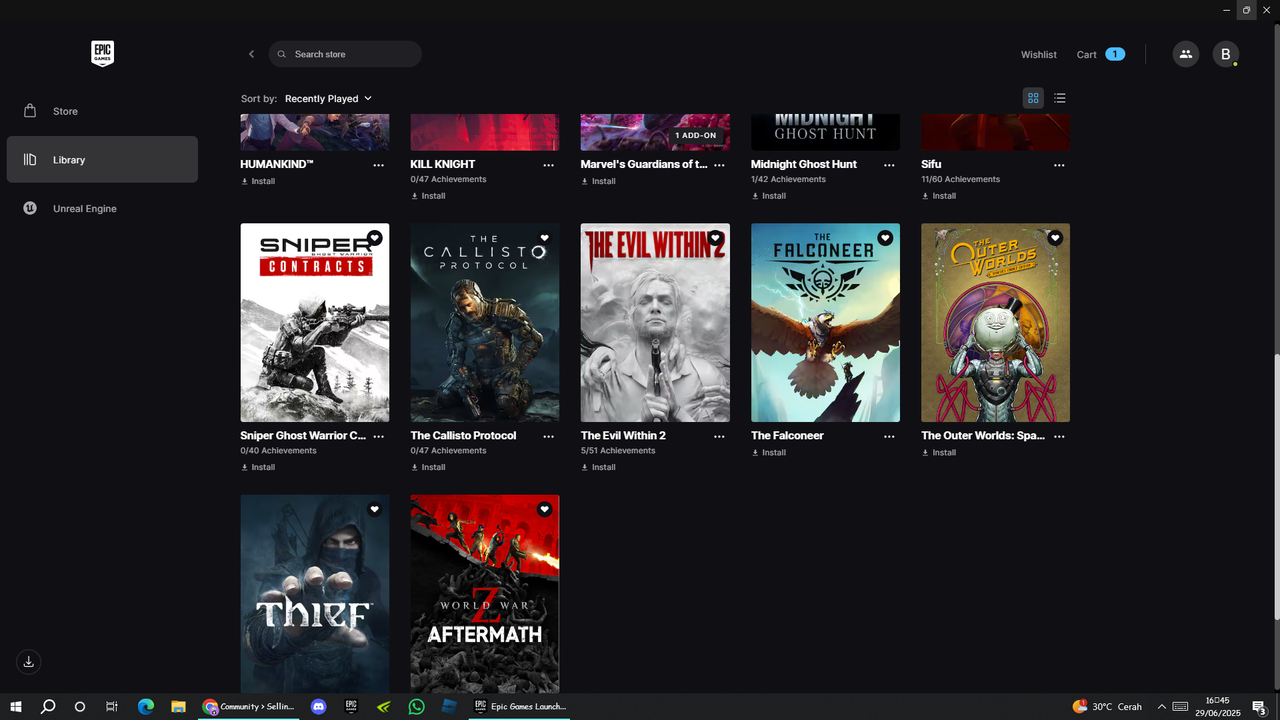Install The Outer Worlds: Spacer's Choice

point(939,453)
